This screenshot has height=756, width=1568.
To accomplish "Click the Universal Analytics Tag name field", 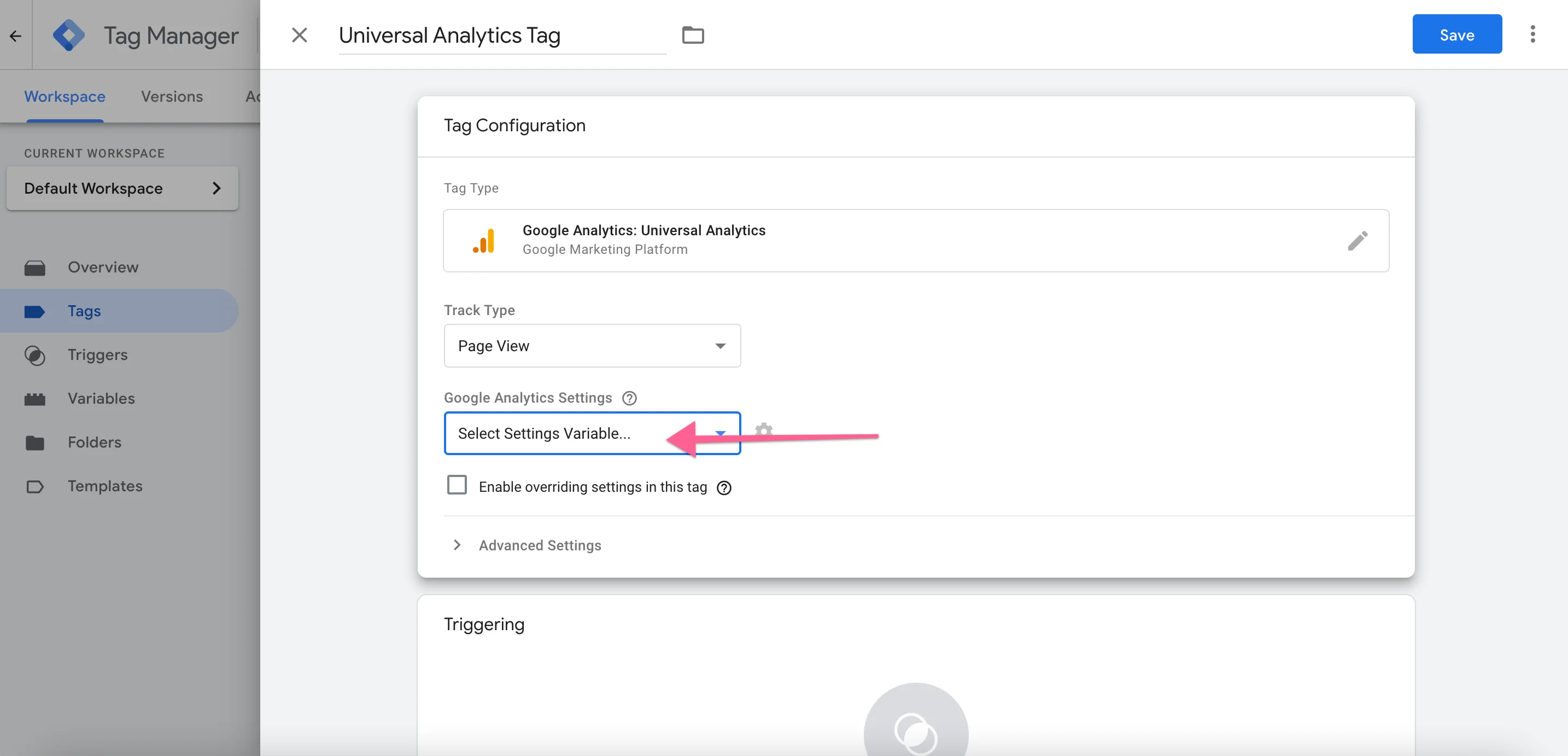I will click(502, 36).
